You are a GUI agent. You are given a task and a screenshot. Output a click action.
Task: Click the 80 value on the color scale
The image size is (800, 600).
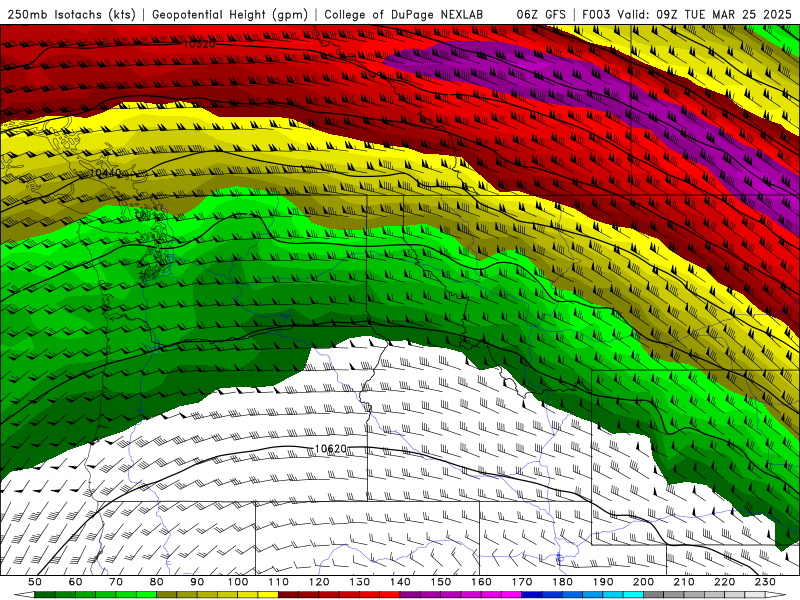point(157,582)
